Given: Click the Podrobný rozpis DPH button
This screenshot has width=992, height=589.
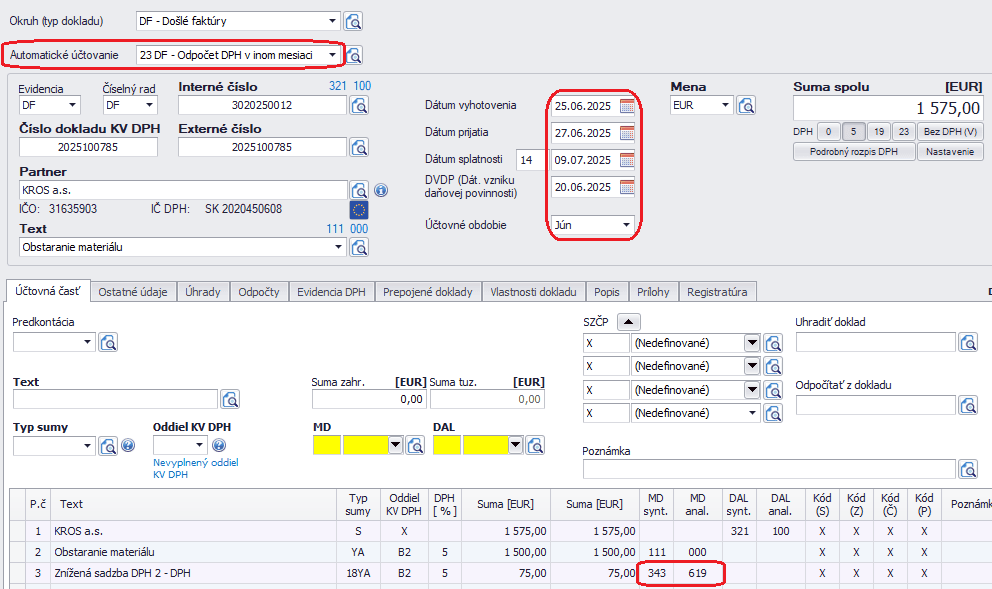Looking at the screenshot, I should (854, 152).
